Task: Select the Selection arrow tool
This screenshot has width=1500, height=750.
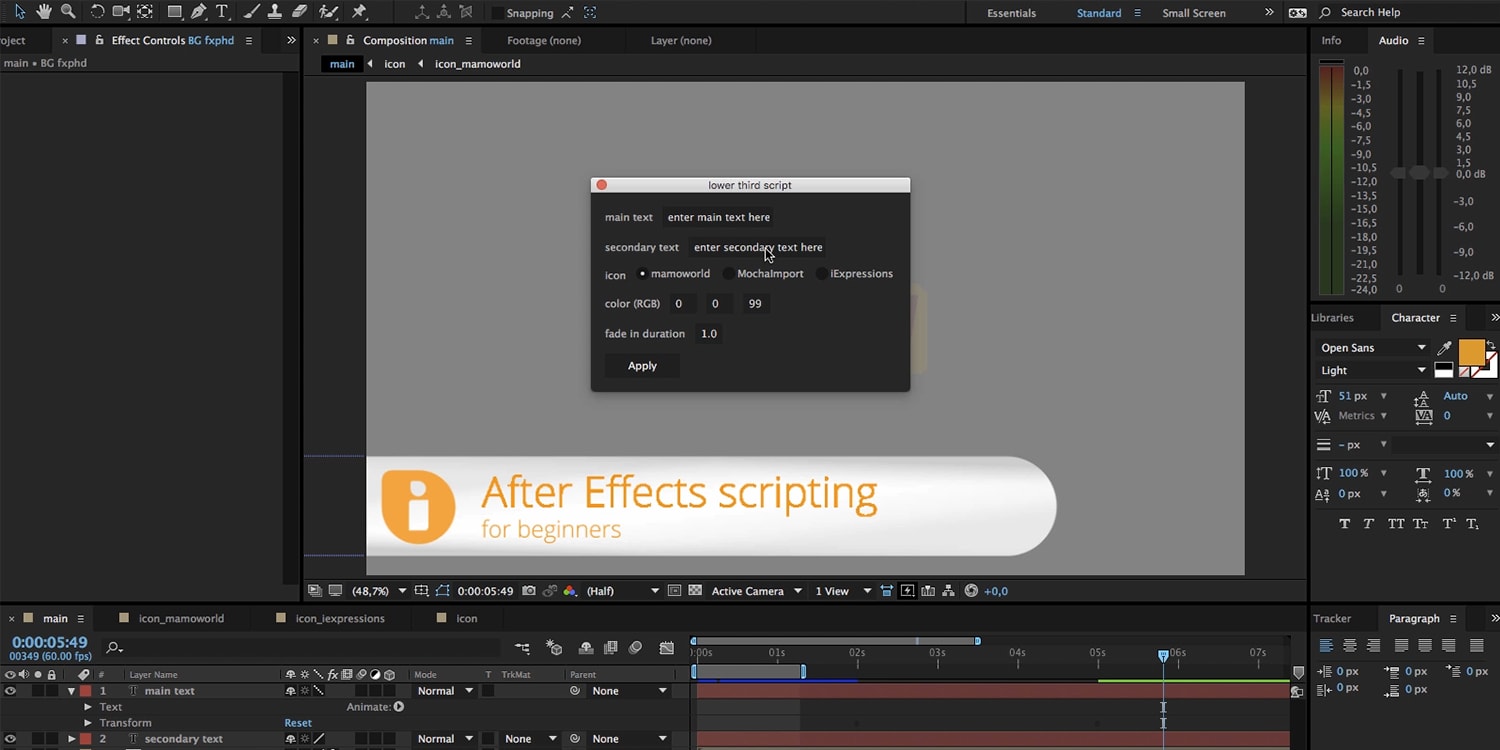Action: pyautogui.click(x=19, y=12)
